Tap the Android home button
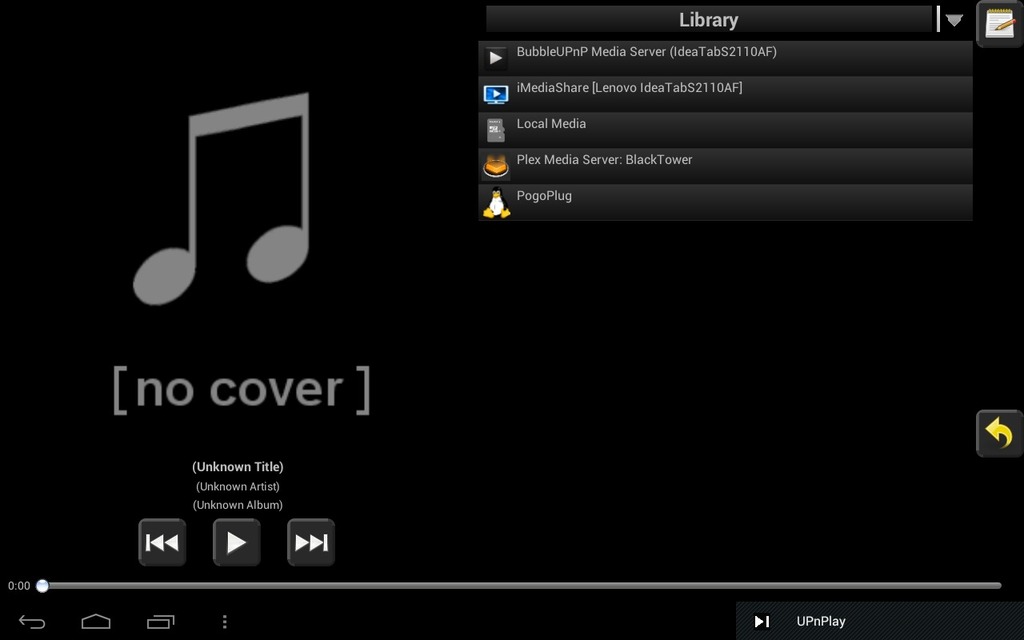The width and height of the screenshot is (1024, 640). [96, 621]
